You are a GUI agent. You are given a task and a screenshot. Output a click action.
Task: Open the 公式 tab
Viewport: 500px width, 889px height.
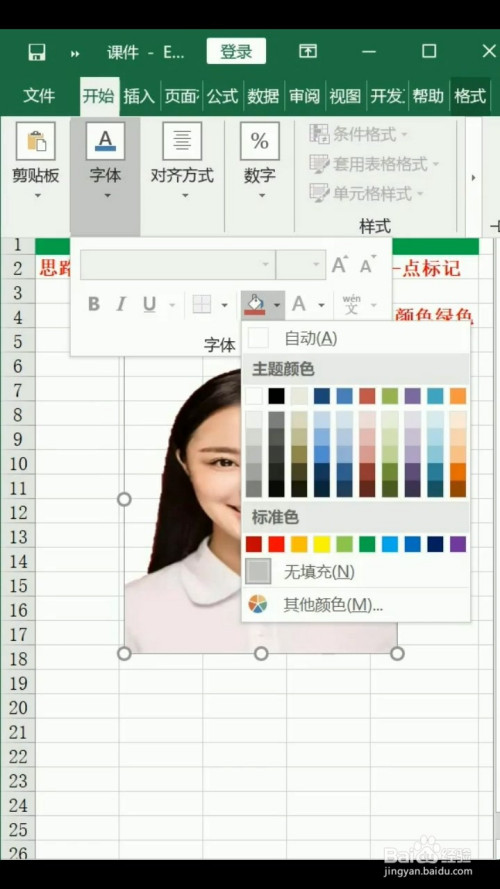(222, 96)
